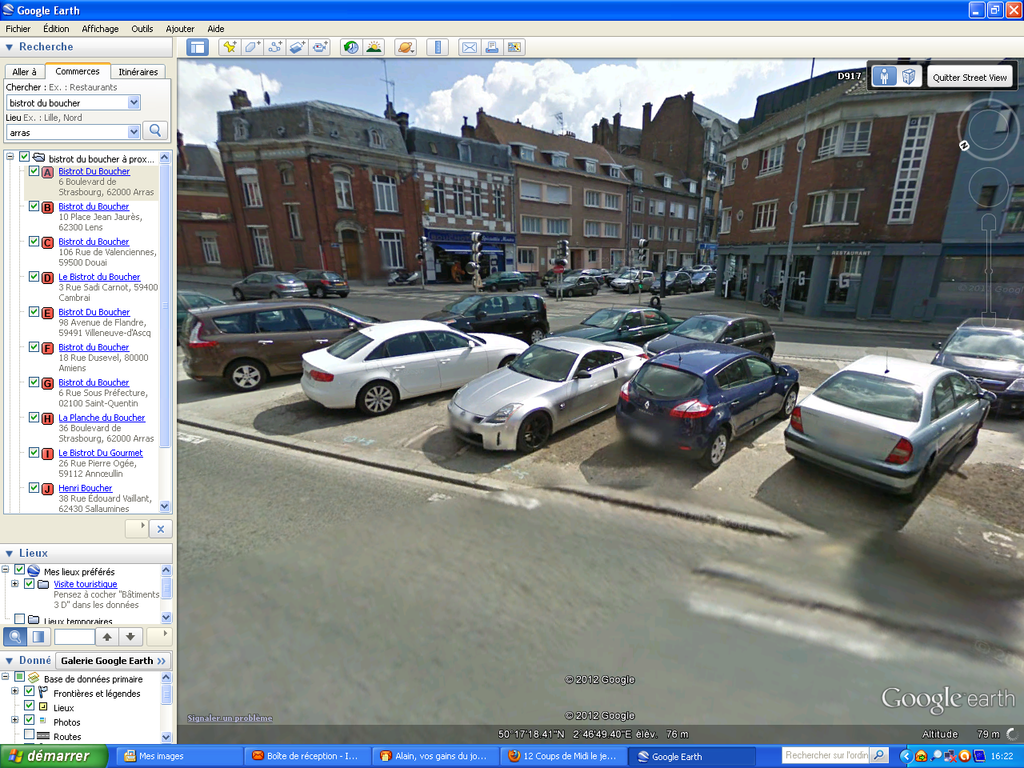1024x768 pixels.
Task: Open the La Planche du Boucher link
Action: click(x=101, y=417)
